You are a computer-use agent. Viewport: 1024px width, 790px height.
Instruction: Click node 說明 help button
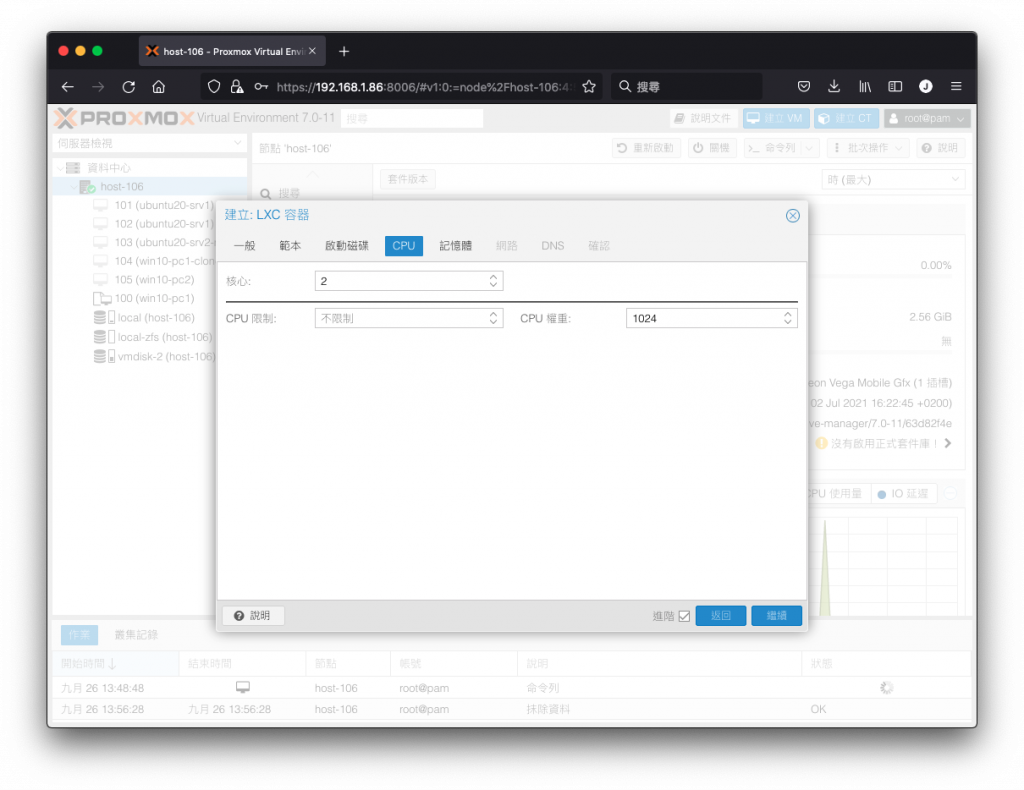pyautogui.click(x=939, y=148)
